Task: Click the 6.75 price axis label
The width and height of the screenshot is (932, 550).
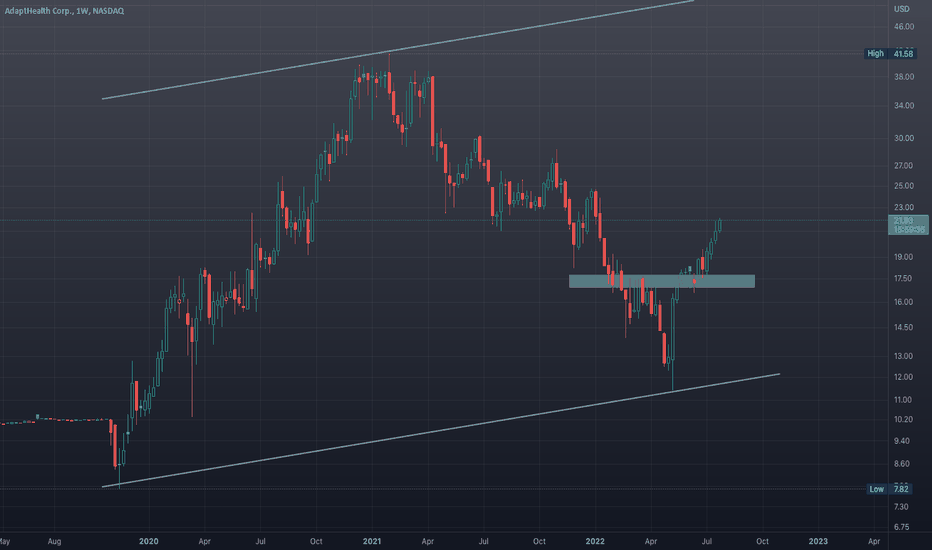Action: 902,527
